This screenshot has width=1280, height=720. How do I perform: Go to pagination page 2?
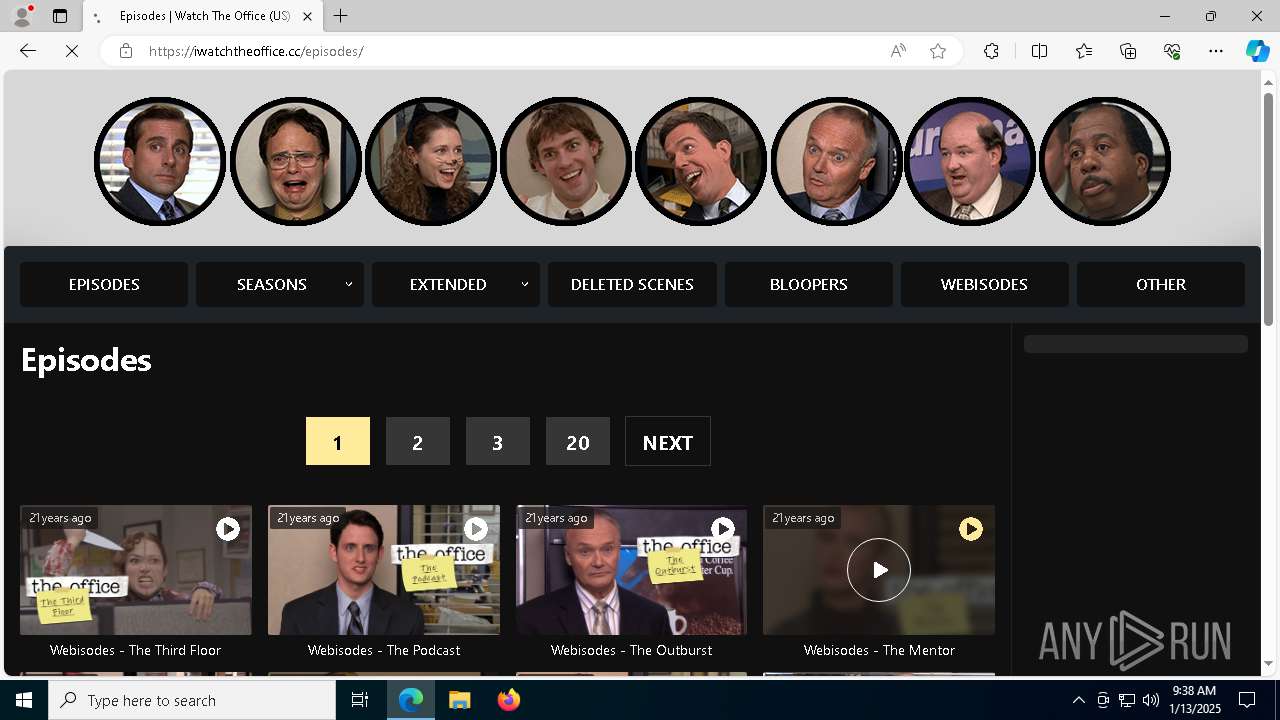(418, 441)
